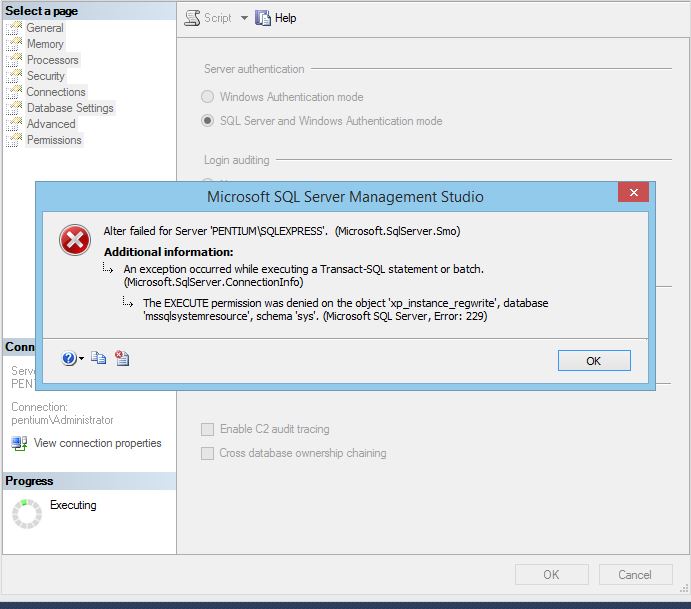Open View connection properties link
Viewport: 691px width, 609px height.
[98, 443]
